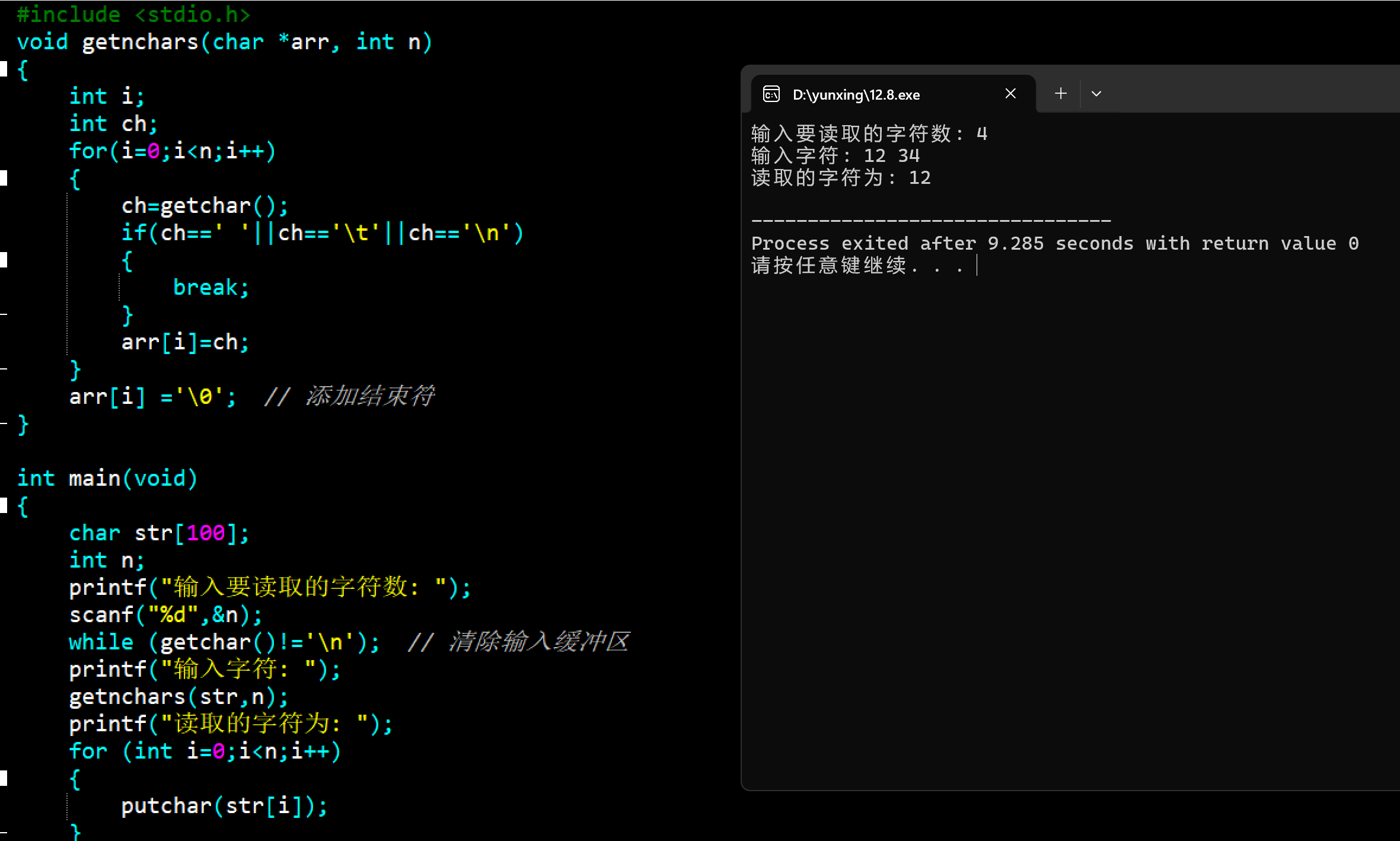
Task: Open a new terminal tab with the plus button
Action: point(1060,93)
